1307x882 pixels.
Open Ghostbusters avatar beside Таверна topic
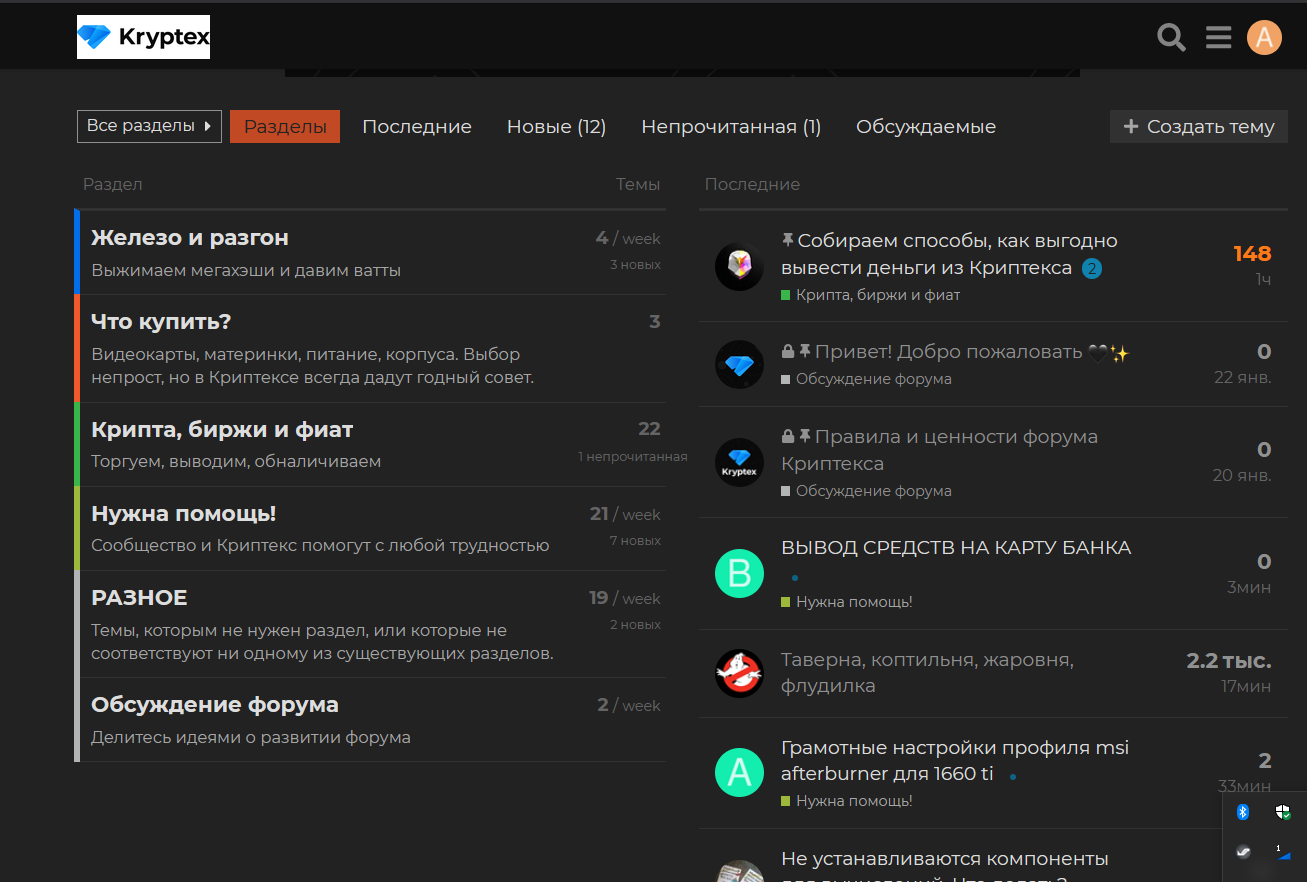click(x=739, y=673)
